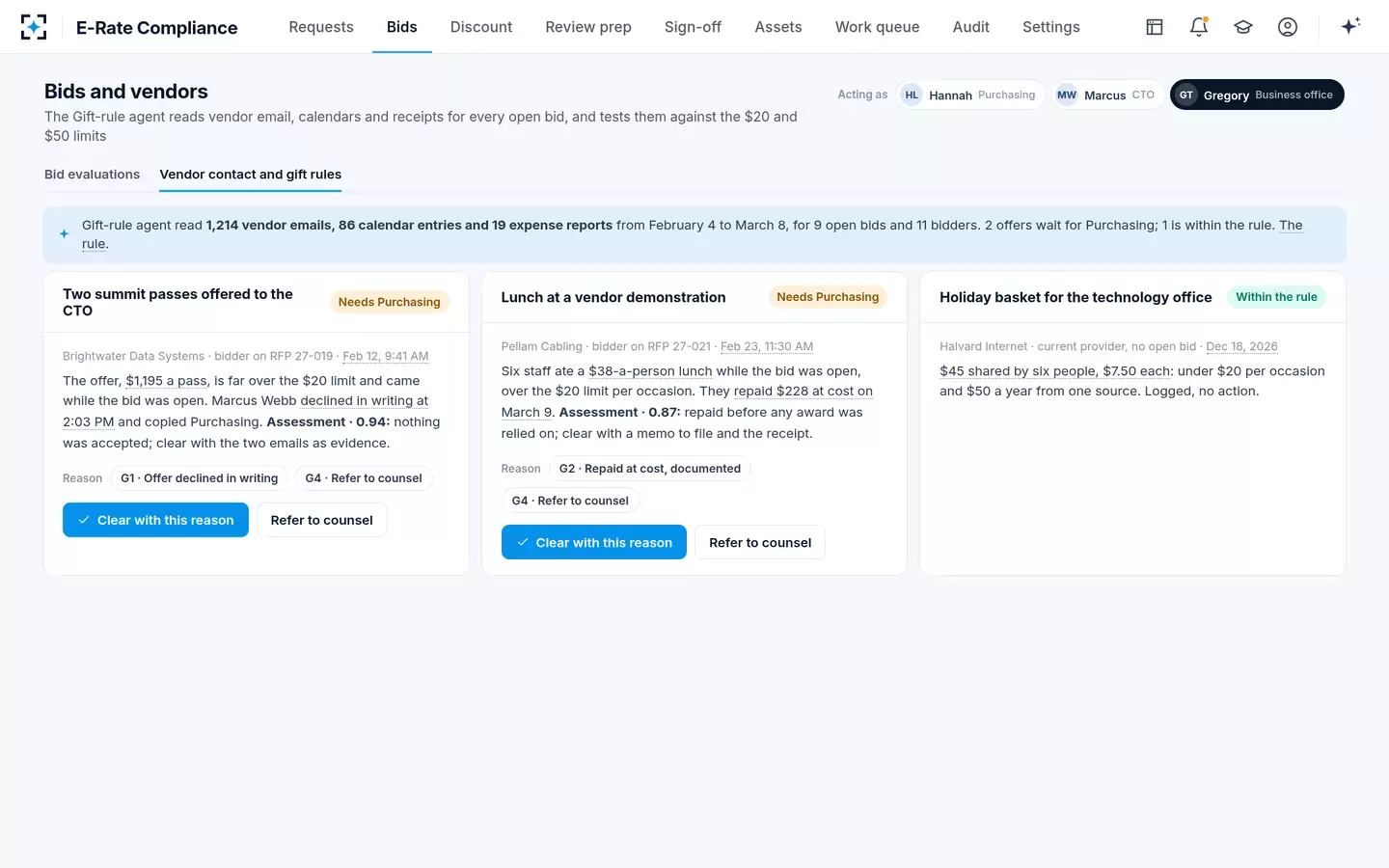
Task: Open 'Dec 18, 2026' date link
Action: [1241, 346]
